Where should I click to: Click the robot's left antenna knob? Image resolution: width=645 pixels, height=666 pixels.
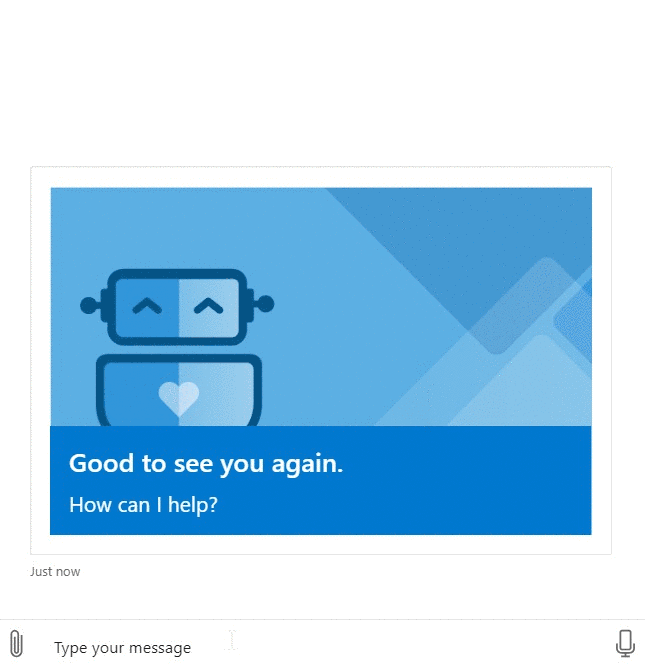click(89, 305)
